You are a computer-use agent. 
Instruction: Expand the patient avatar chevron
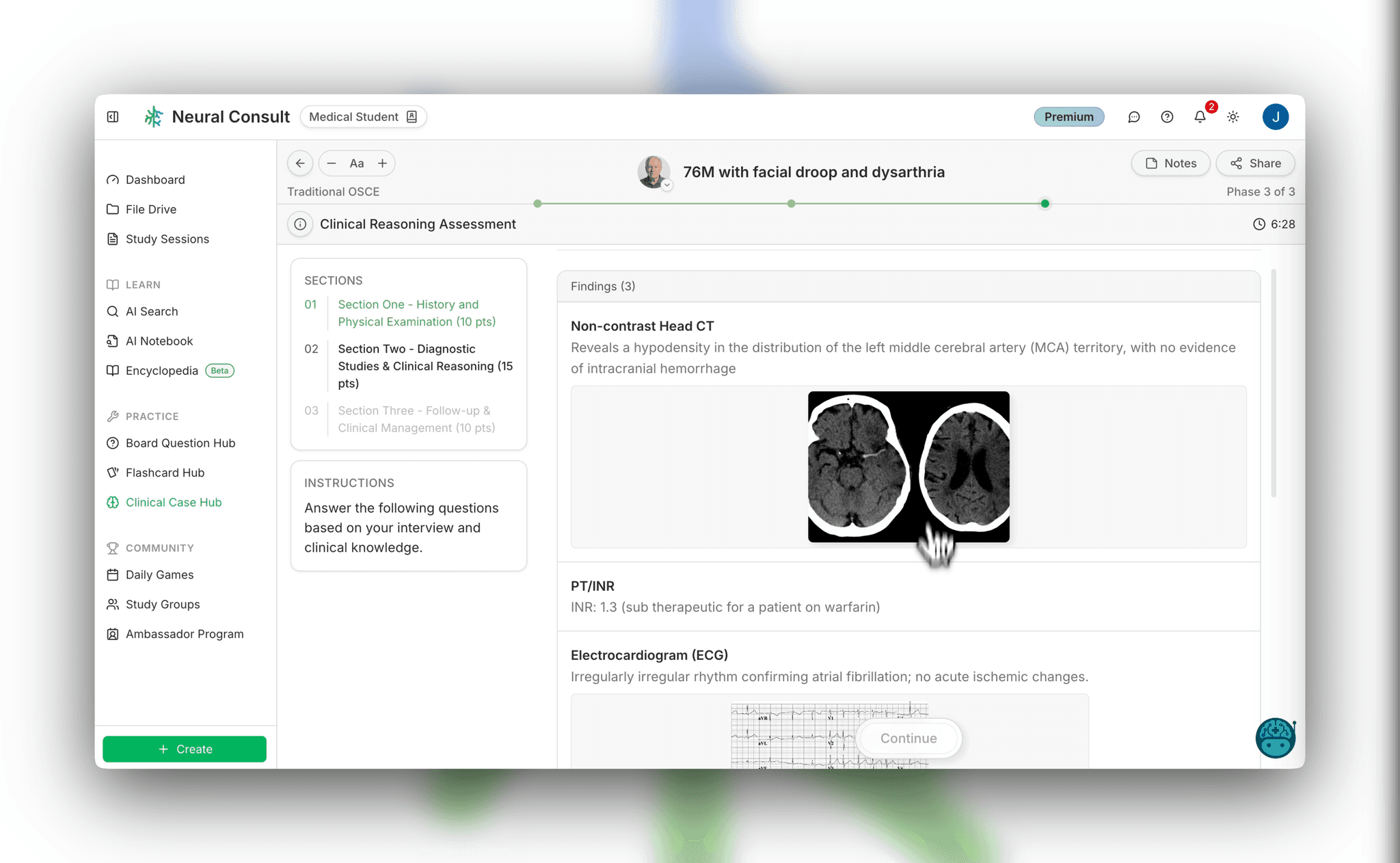click(667, 185)
